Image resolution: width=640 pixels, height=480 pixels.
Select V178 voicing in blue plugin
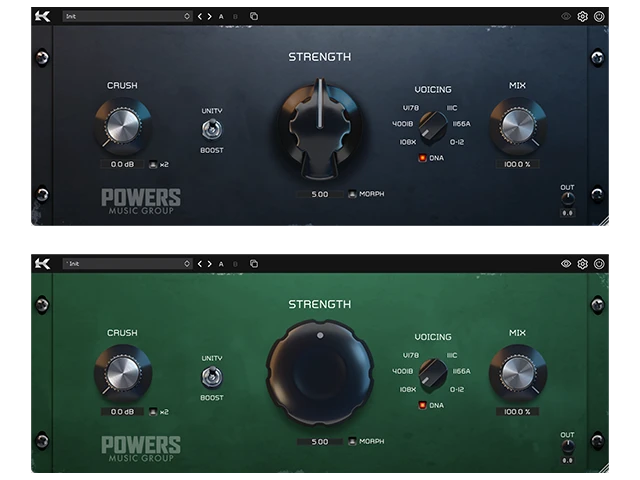[411, 108]
